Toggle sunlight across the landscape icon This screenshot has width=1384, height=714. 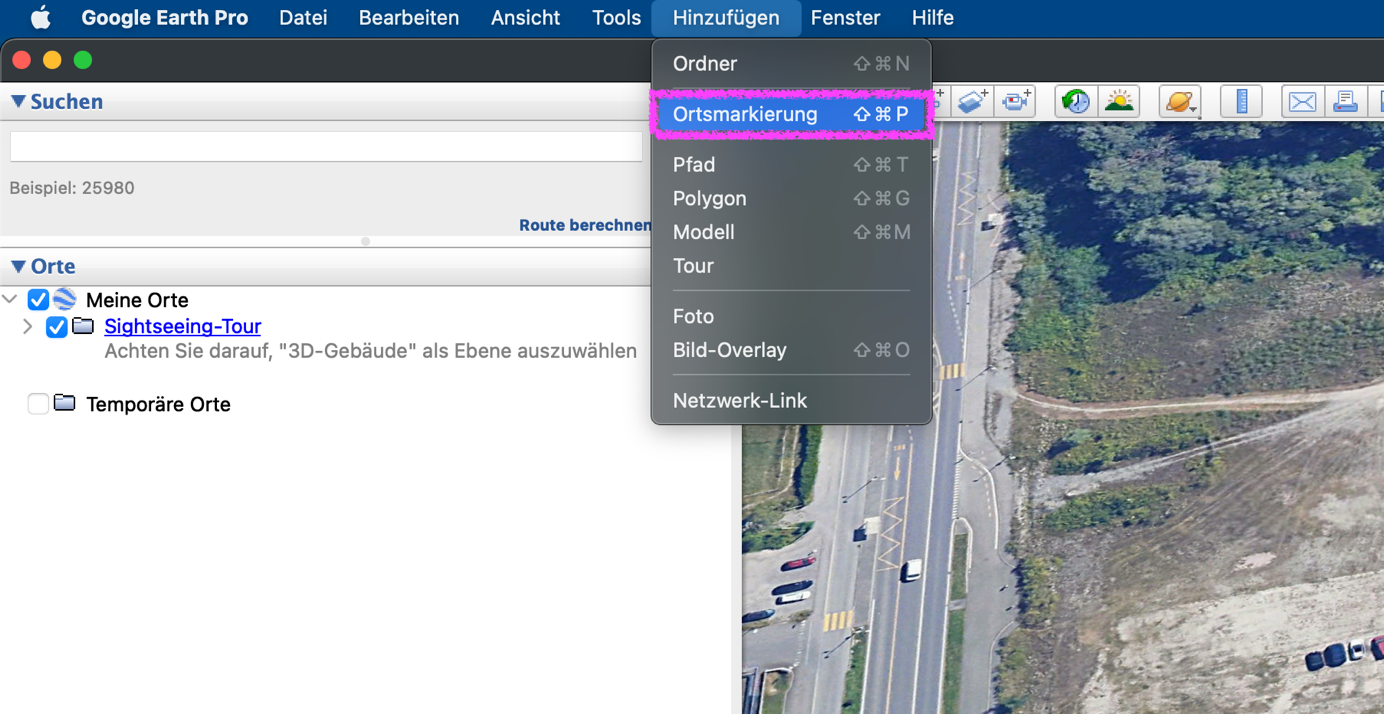[1119, 101]
